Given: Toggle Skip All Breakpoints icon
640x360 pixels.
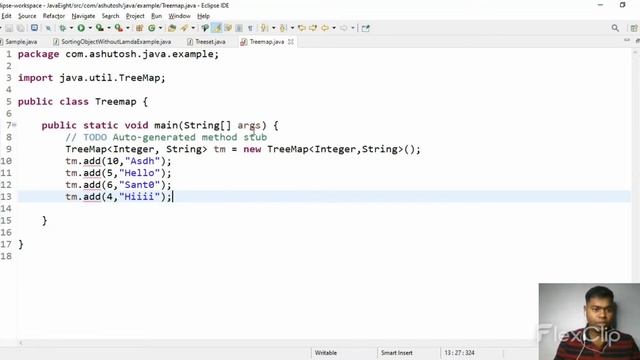Looking at the screenshot, I should click(x=48, y=28).
